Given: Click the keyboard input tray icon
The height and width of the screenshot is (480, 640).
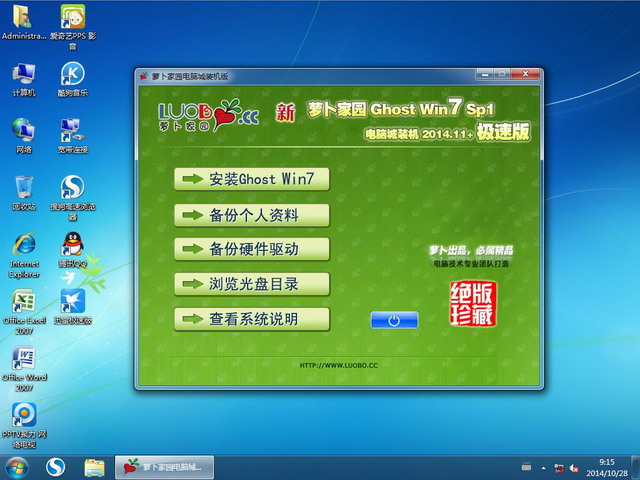Looking at the screenshot, I should [x=527, y=466].
